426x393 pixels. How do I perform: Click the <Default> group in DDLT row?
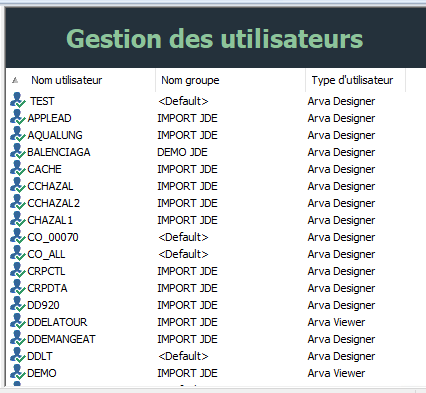coord(183,356)
